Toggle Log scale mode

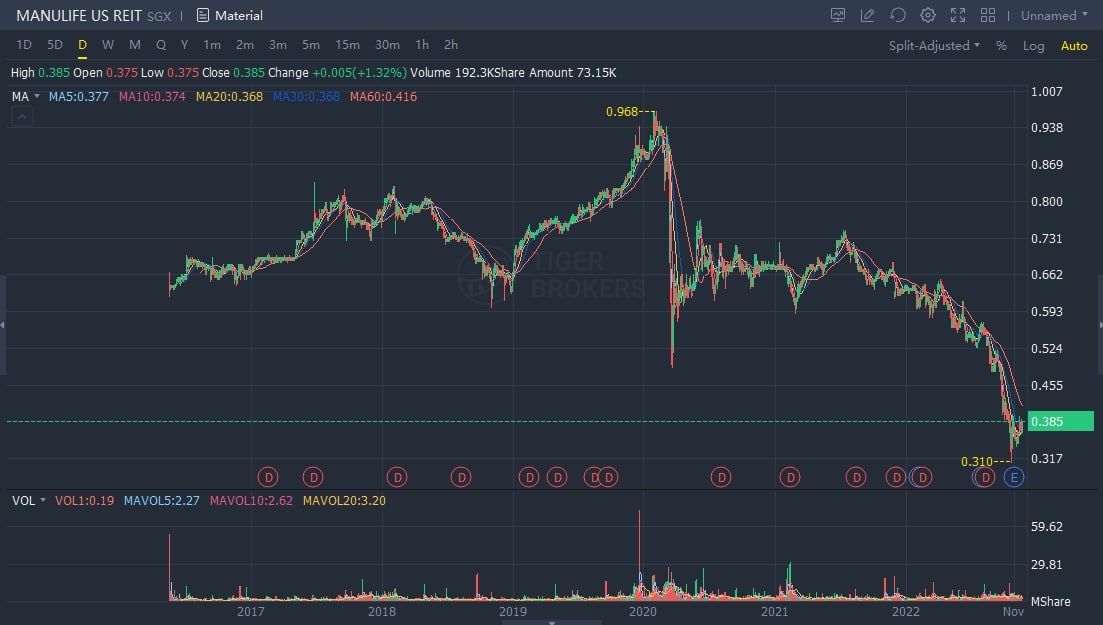(1033, 46)
